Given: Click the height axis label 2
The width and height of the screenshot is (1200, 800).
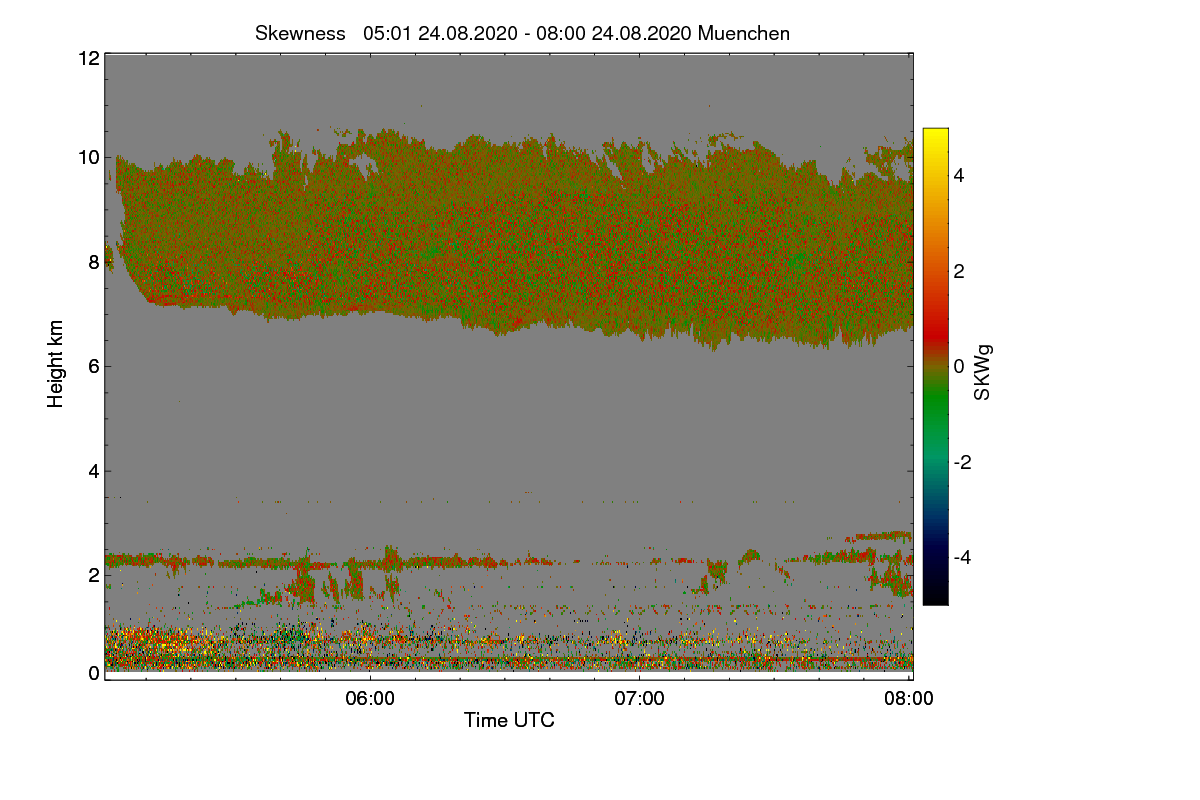Looking at the screenshot, I should pyautogui.click(x=94, y=575).
